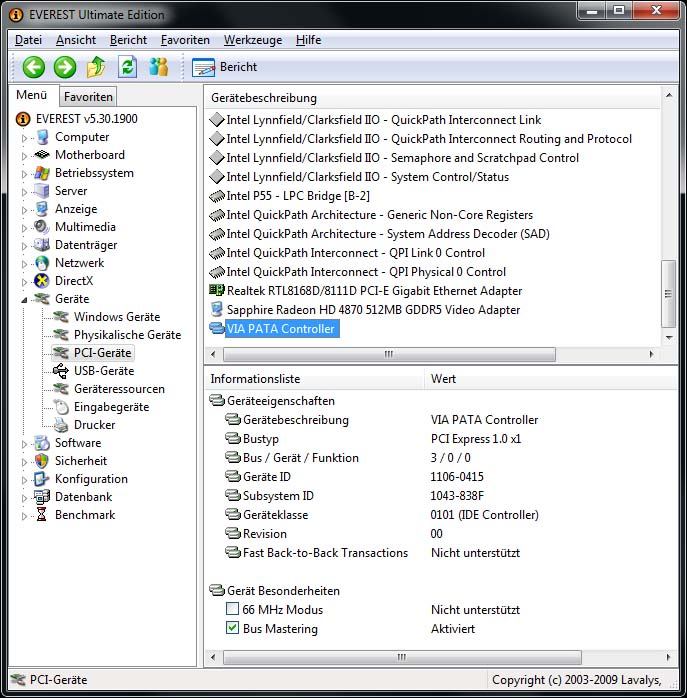Click the Wert column header
The width and height of the screenshot is (687, 698).
550,379
